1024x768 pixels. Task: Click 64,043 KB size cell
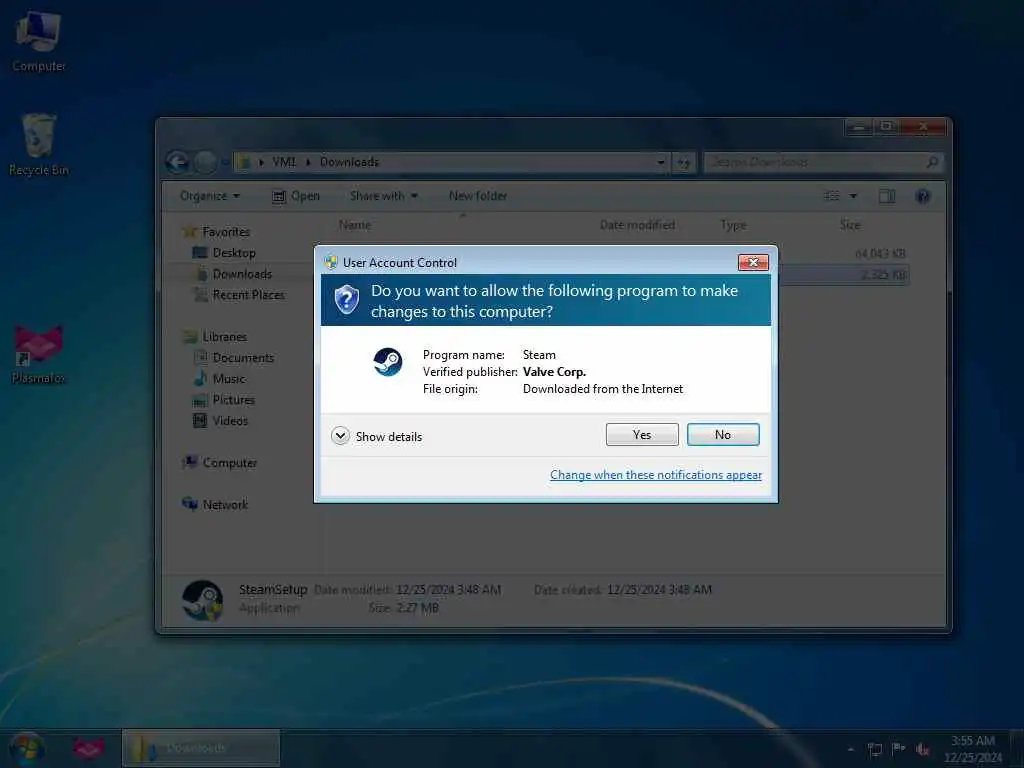(880, 253)
